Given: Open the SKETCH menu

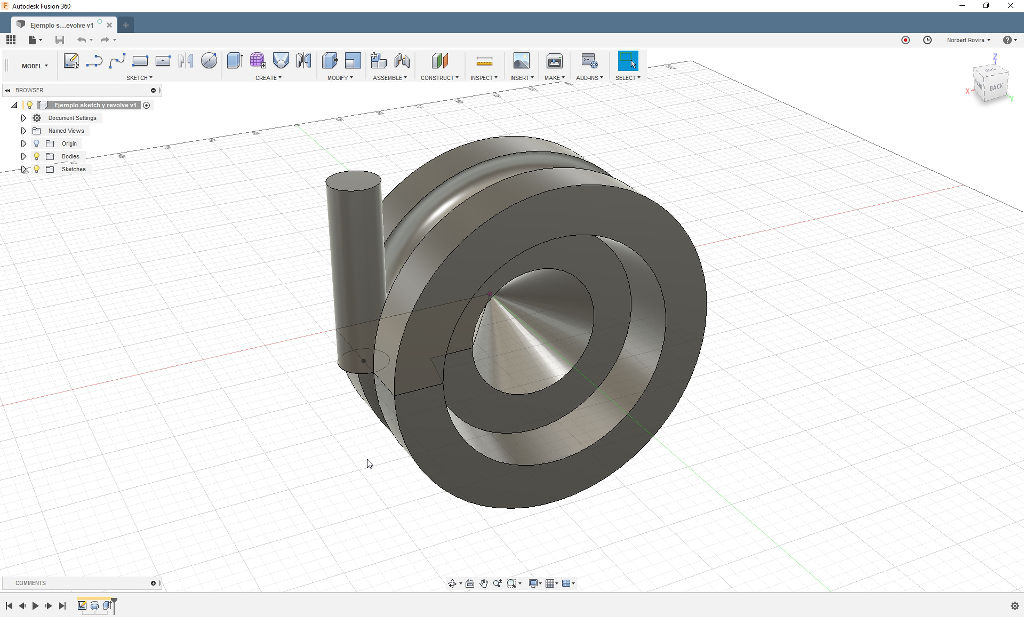Looking at the screenshot, I should [138, 77].
